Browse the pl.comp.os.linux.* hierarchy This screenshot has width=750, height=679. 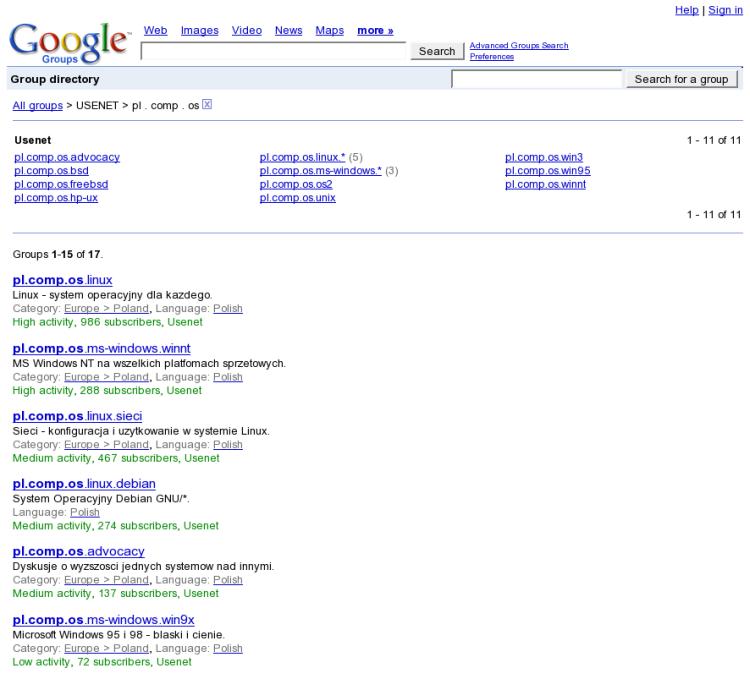(302, 157)
